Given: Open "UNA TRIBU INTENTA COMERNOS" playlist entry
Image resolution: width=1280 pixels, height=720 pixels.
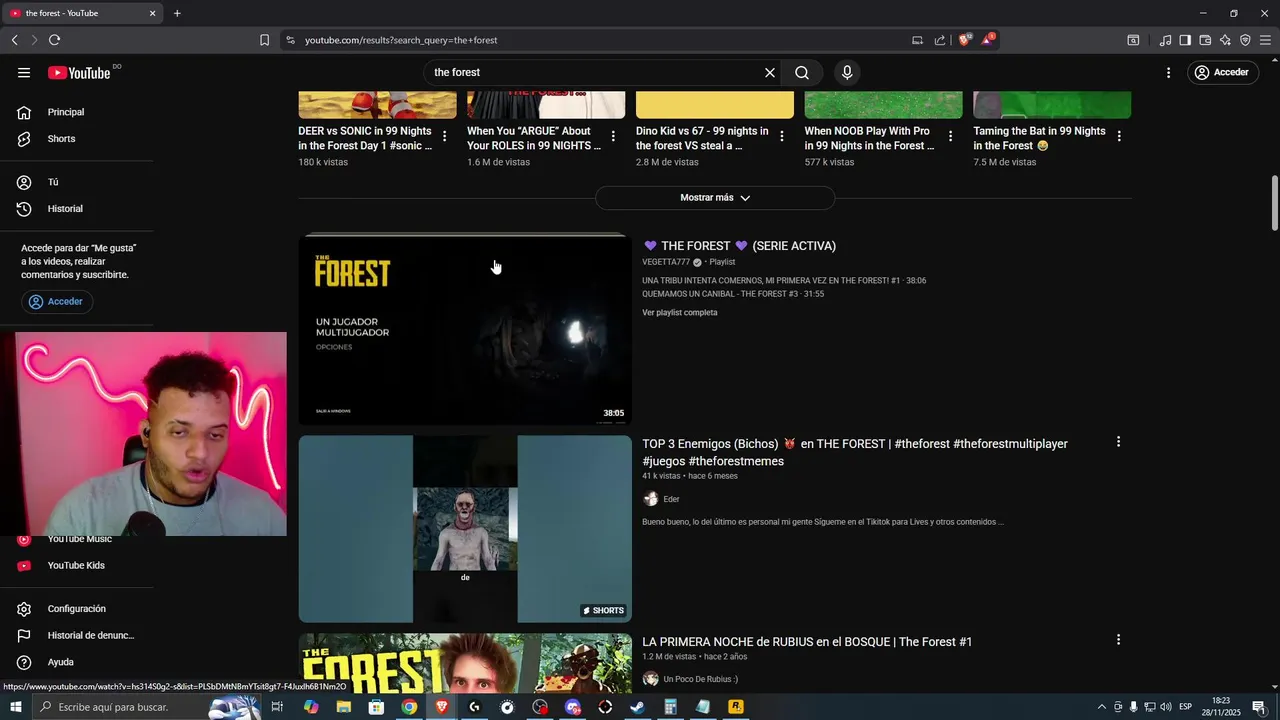Looking at the screenshot, I should pos(784,281).
